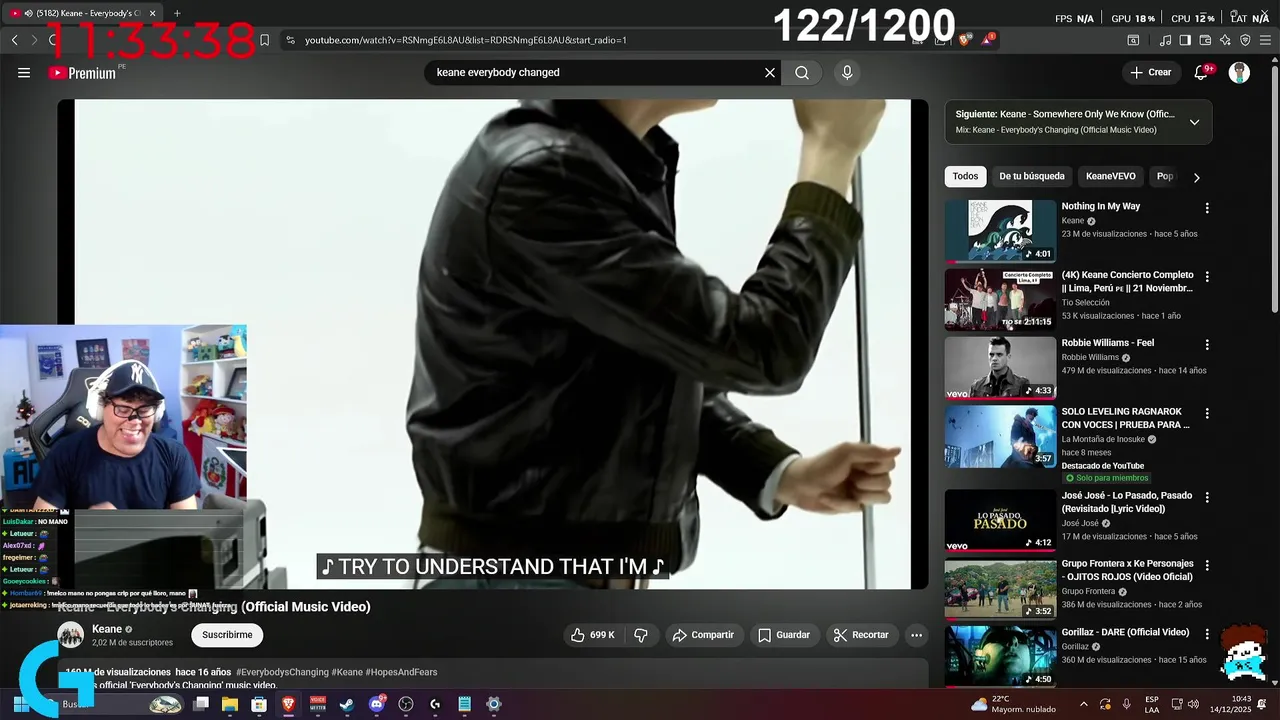Save video with Guardar button
Image resolution: width=1280 pixels, height=720 pixels.
[784, 635]
